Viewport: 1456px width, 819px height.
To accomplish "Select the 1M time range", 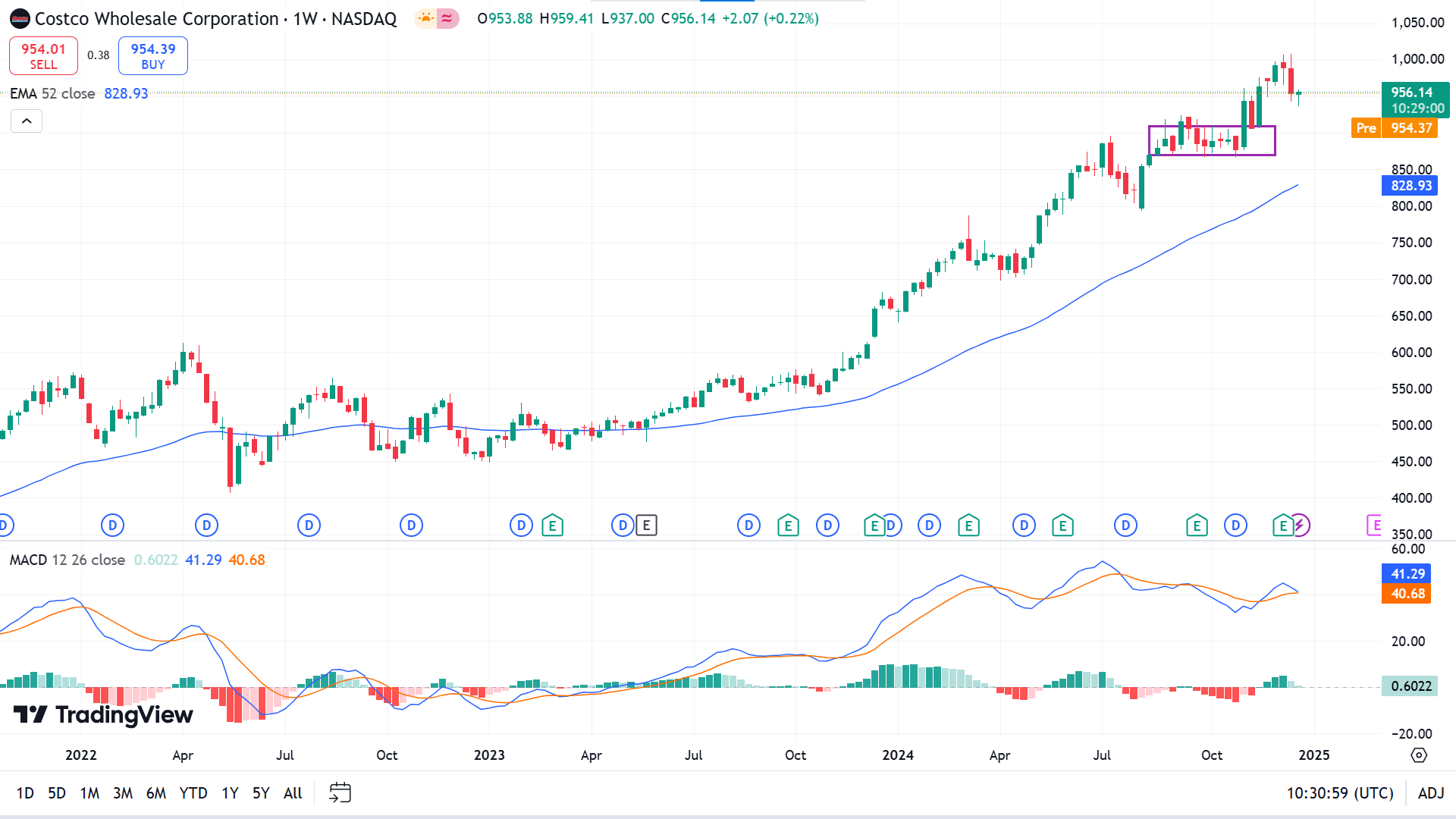I will [89, 793].
